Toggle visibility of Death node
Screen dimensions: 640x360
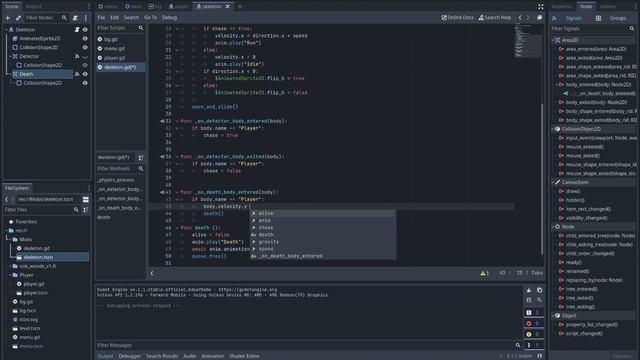tap(85, 74)
